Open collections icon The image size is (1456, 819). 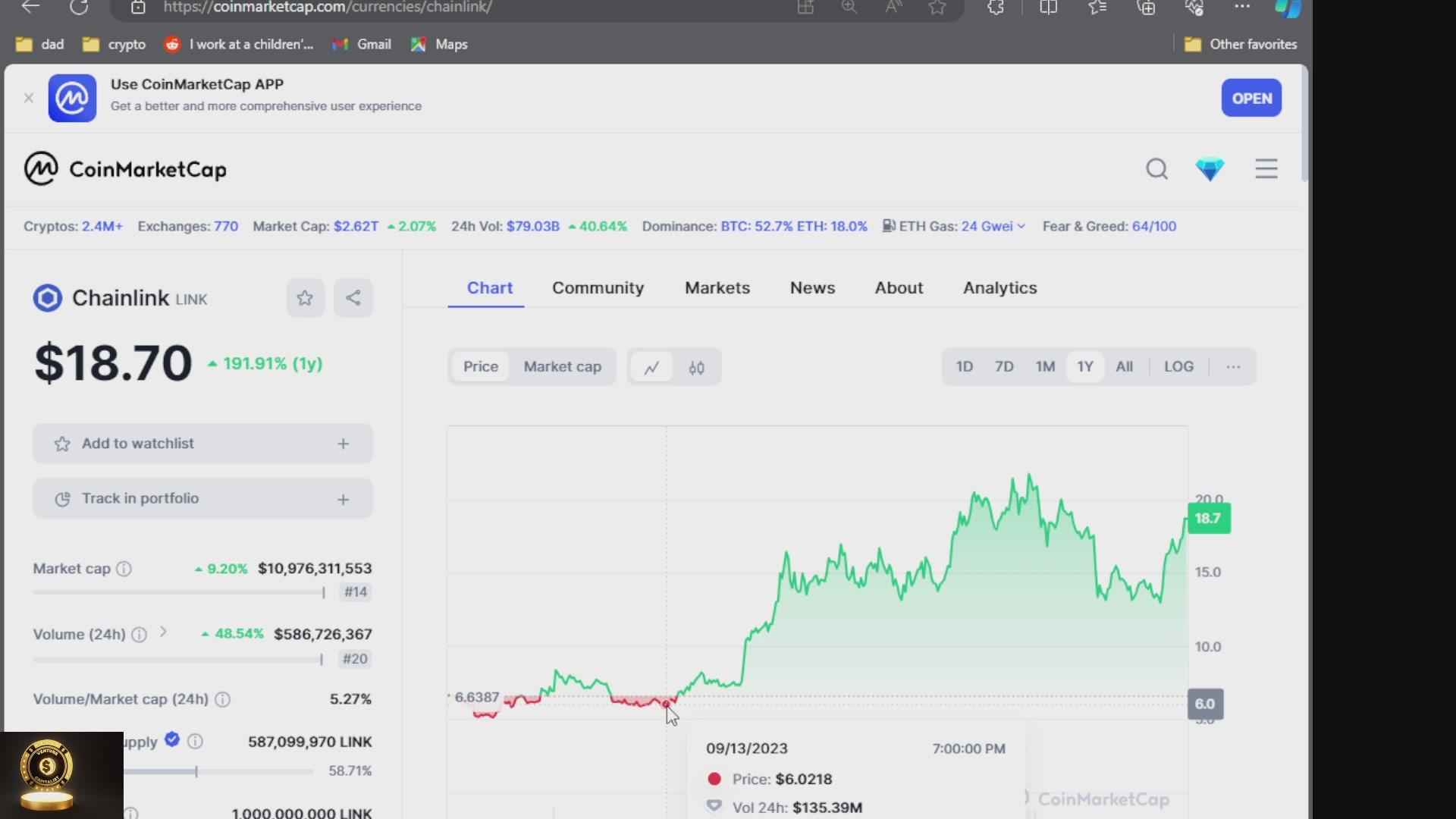pos(1147,7)
